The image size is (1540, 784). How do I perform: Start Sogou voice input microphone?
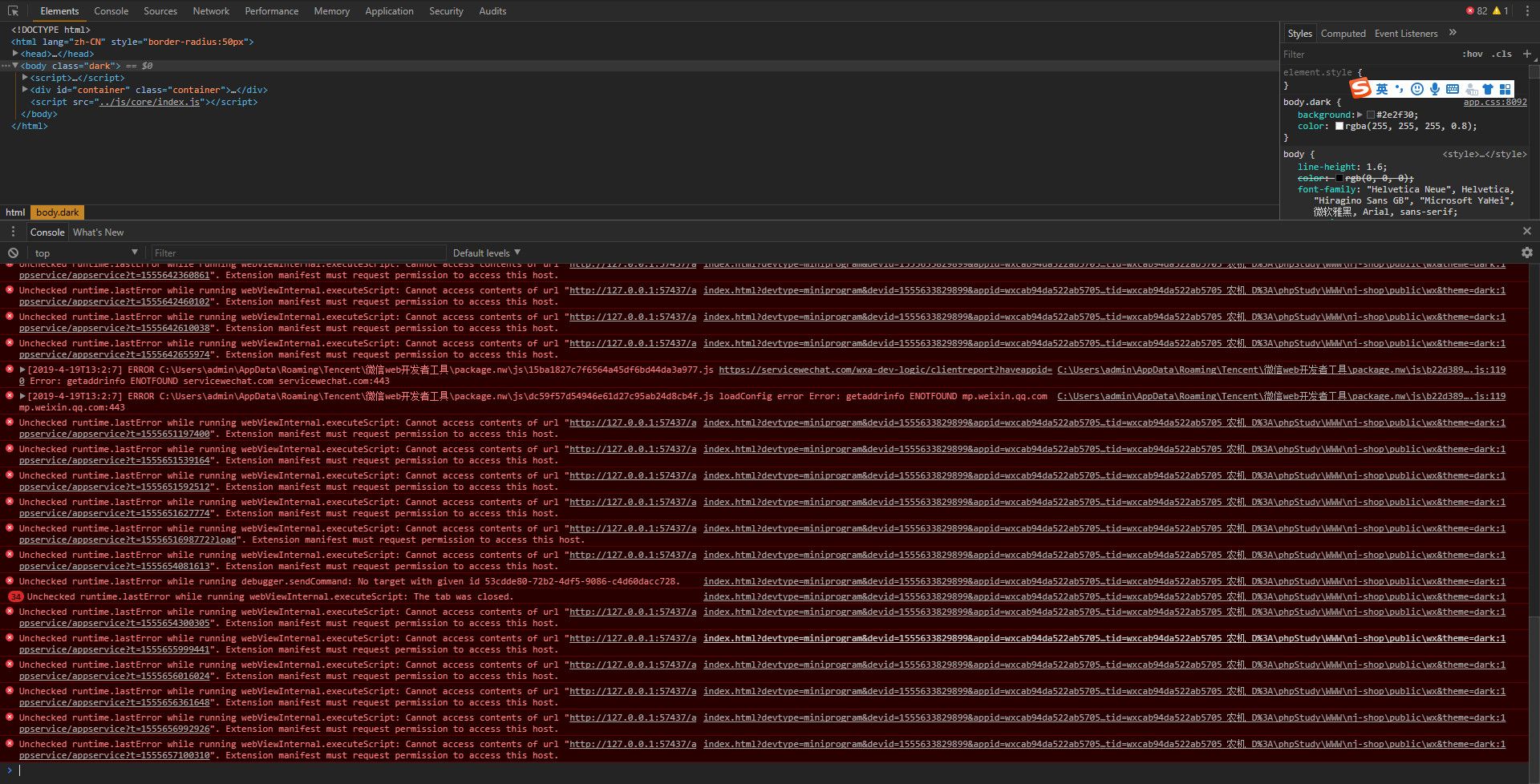(1434, 89)
